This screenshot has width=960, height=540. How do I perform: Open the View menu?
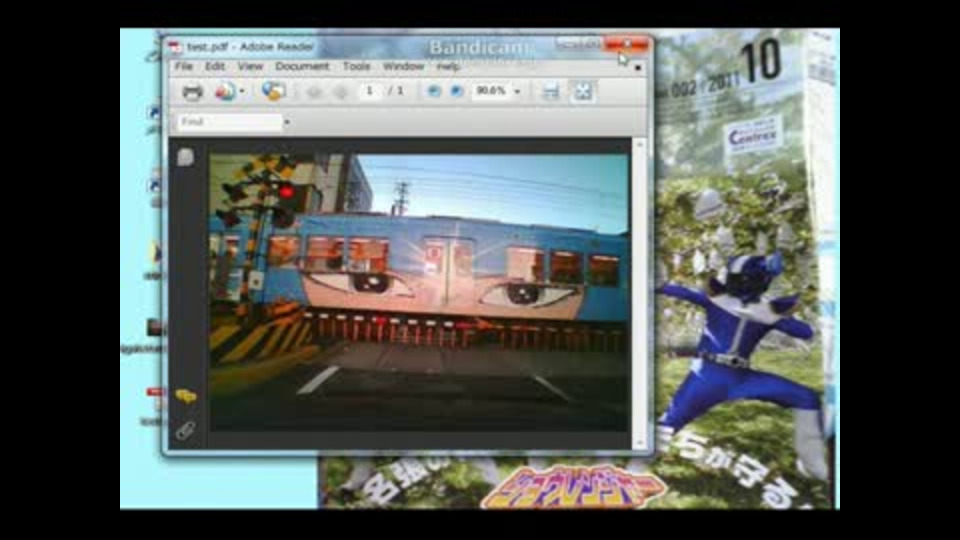point(250,66)
